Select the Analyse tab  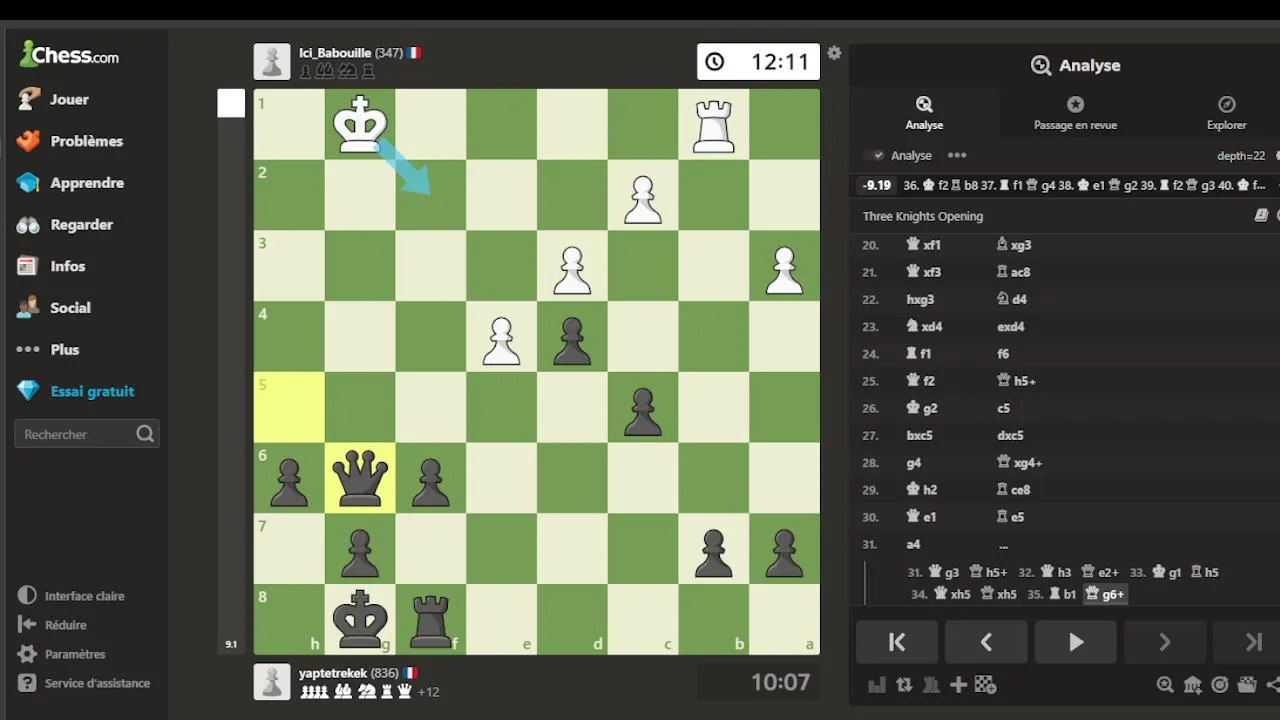click(924, 113)
